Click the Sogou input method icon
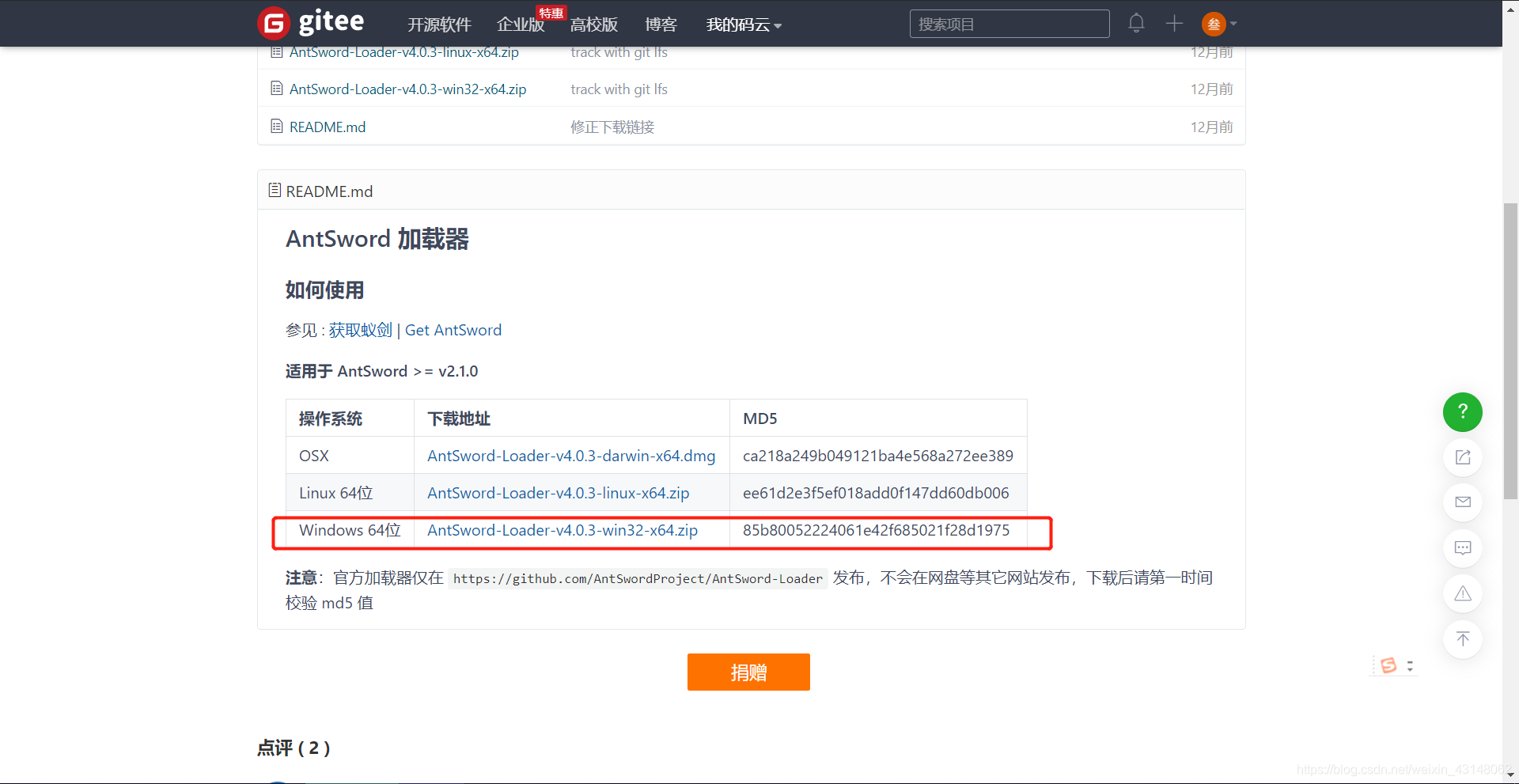This screenshot has width=1519, height=784. [x=1388, y=665]
